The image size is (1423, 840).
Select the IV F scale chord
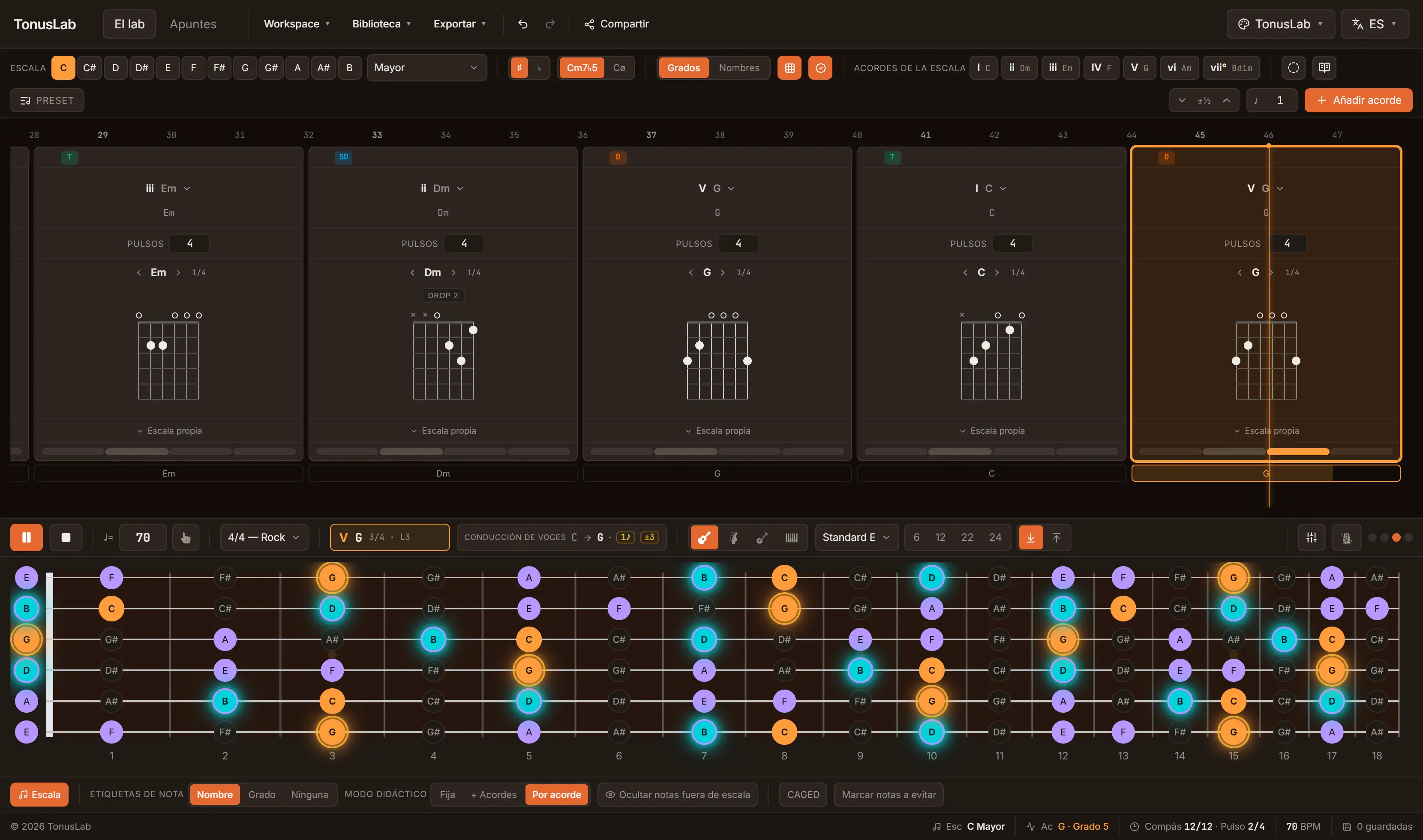(x=1101, y=68)
